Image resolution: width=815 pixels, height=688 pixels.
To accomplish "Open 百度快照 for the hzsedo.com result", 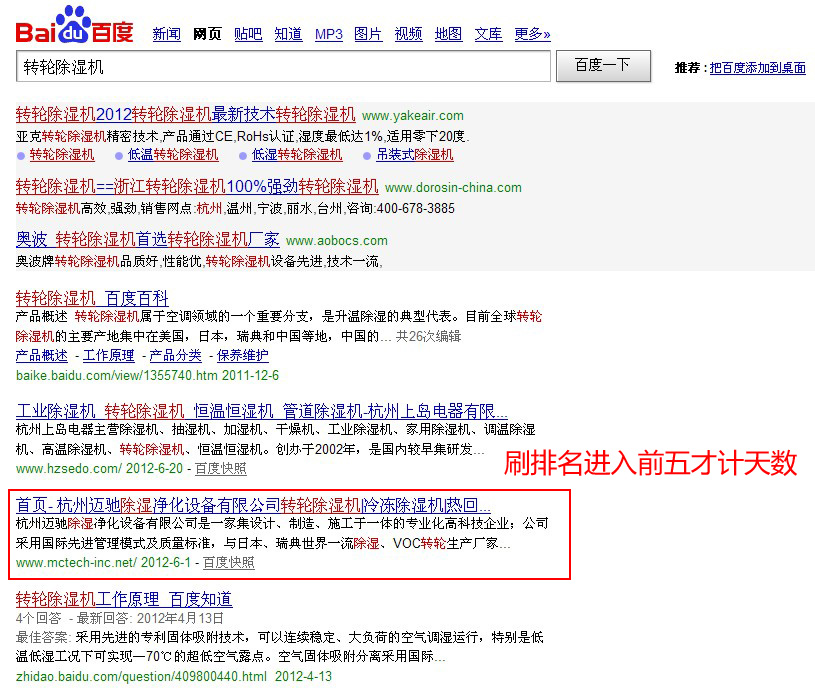I will pyautogui.click(x=220, y=468).
